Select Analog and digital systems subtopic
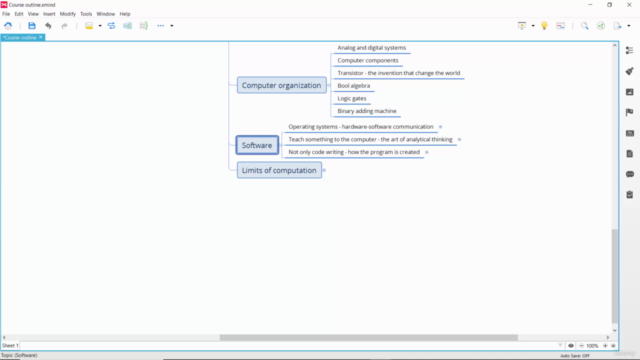This screenshot has height=360, width=640. click(x=371, y=48)
